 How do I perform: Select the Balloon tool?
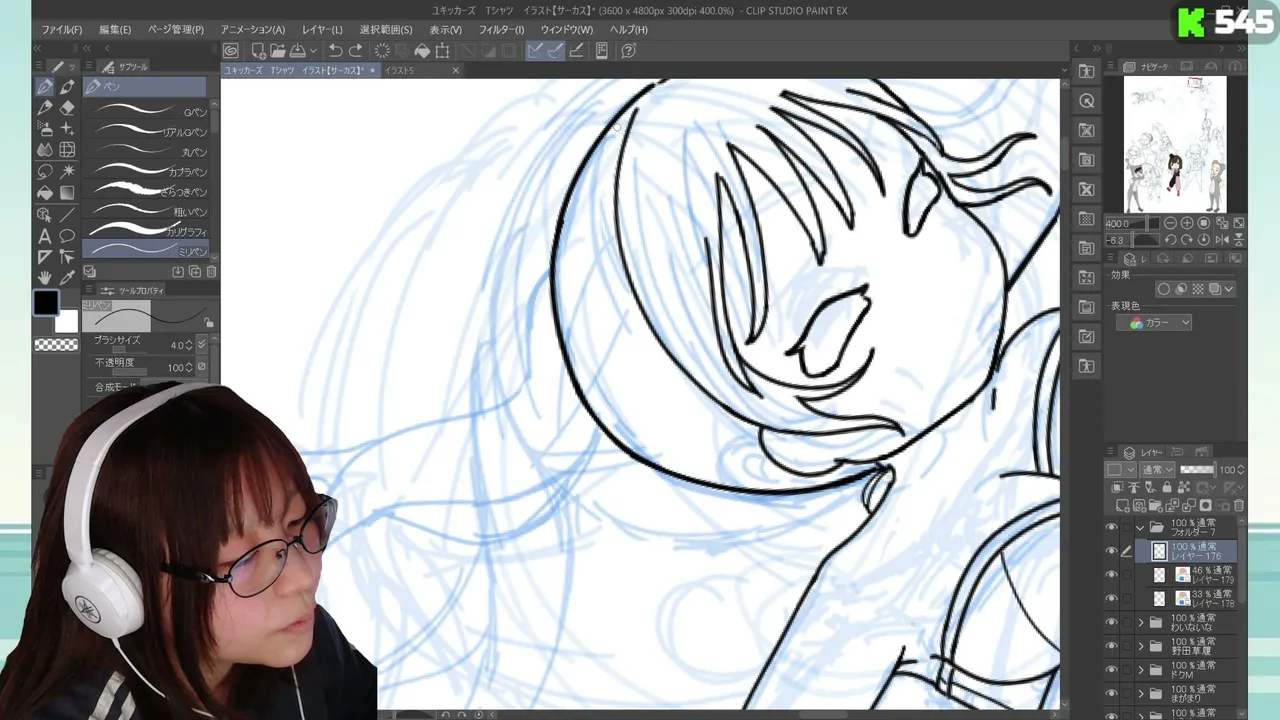(67, 236)
